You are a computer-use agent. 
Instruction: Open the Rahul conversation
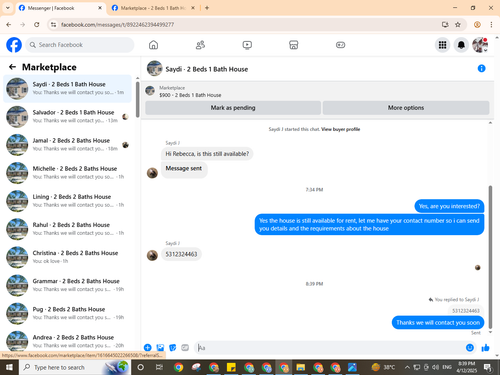click(67, 229)
